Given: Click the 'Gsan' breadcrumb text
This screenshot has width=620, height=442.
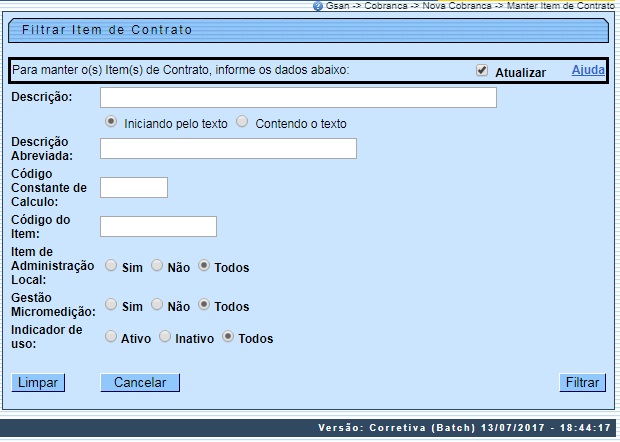Looking at the screenshot, I should 337,6.
